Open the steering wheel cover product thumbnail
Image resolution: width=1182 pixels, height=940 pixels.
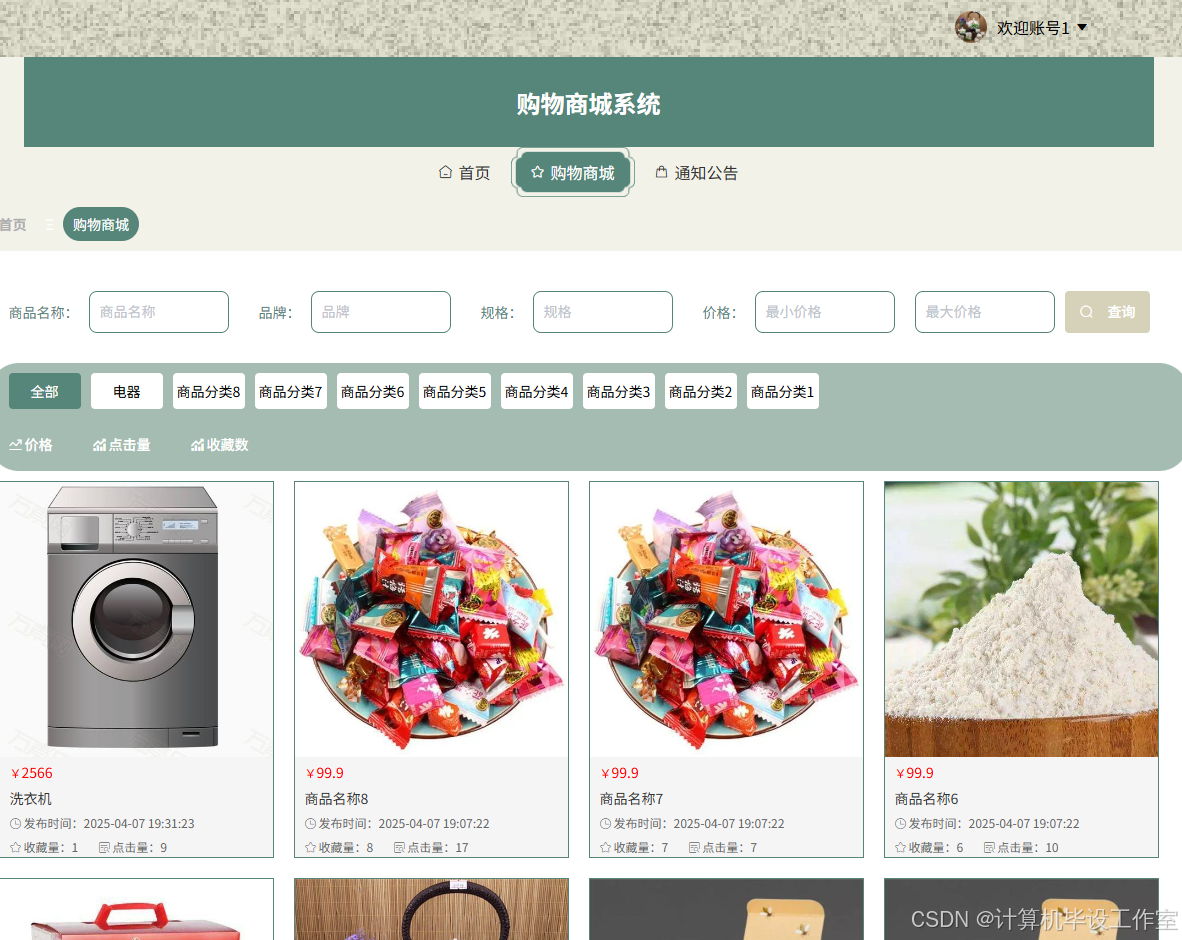coord(431,909)
